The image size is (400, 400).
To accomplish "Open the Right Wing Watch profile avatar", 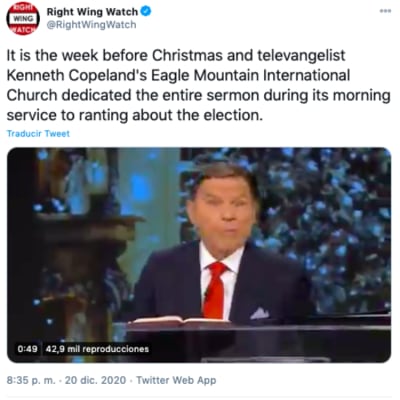I will click(23, 18).
